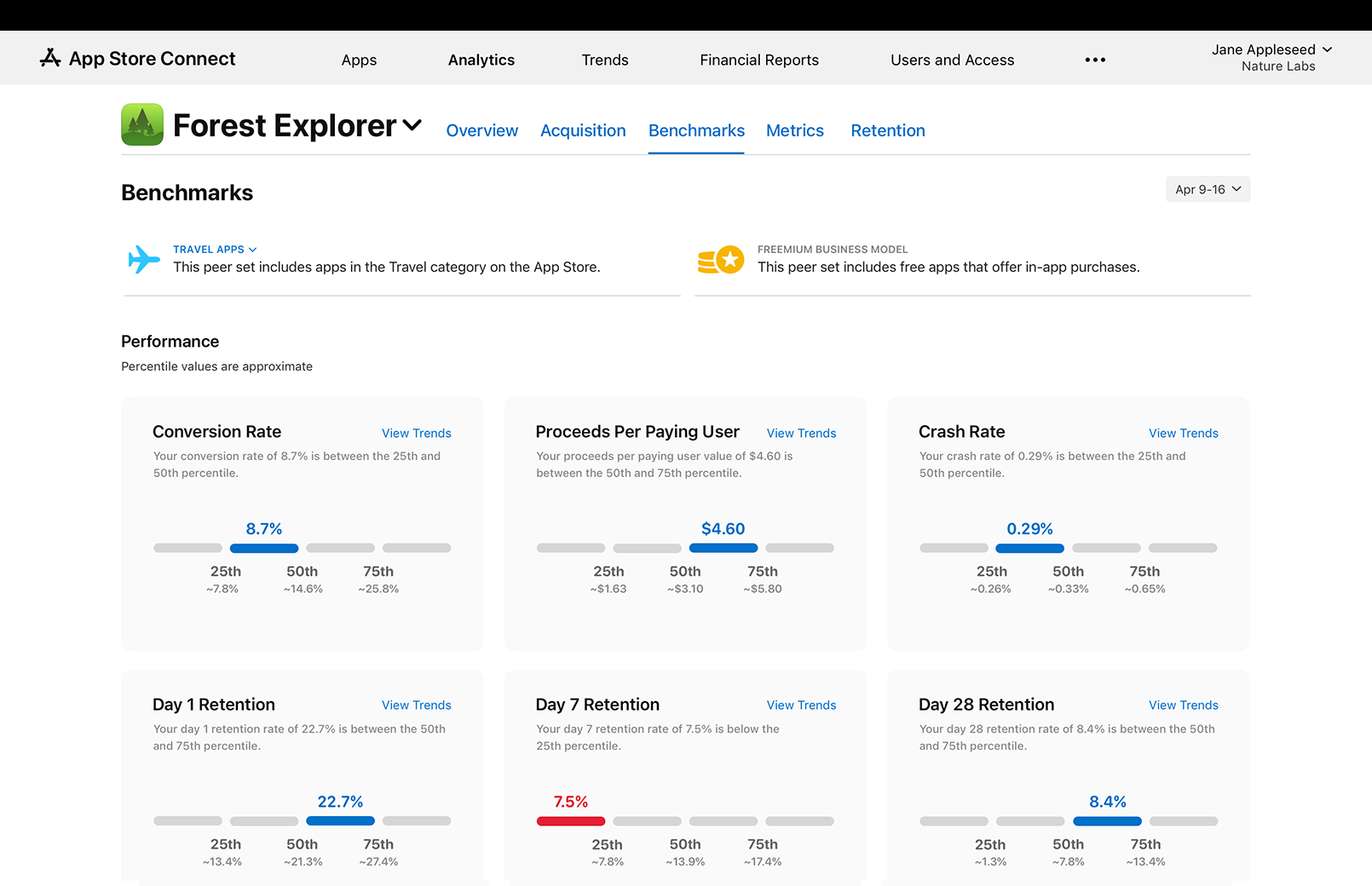View Trends for Conversion Rate
This screenshot has height=886, width=1372.
[416, 433]
